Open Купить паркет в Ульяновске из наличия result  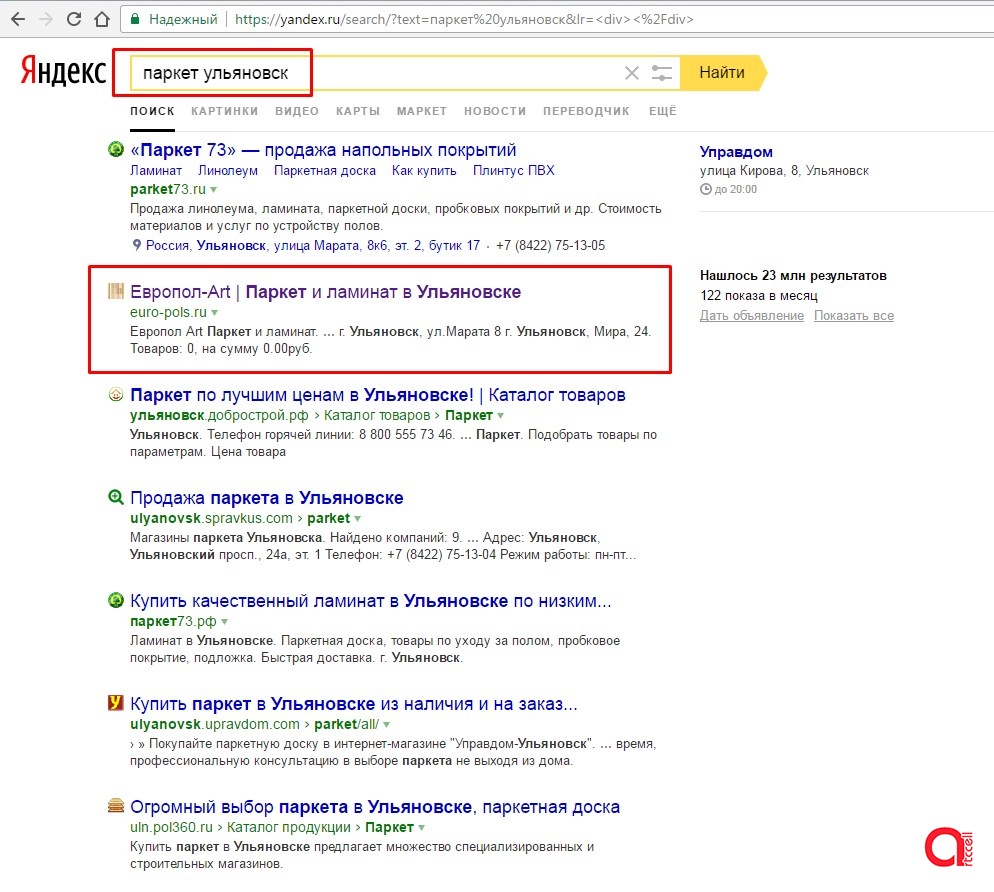354,704
